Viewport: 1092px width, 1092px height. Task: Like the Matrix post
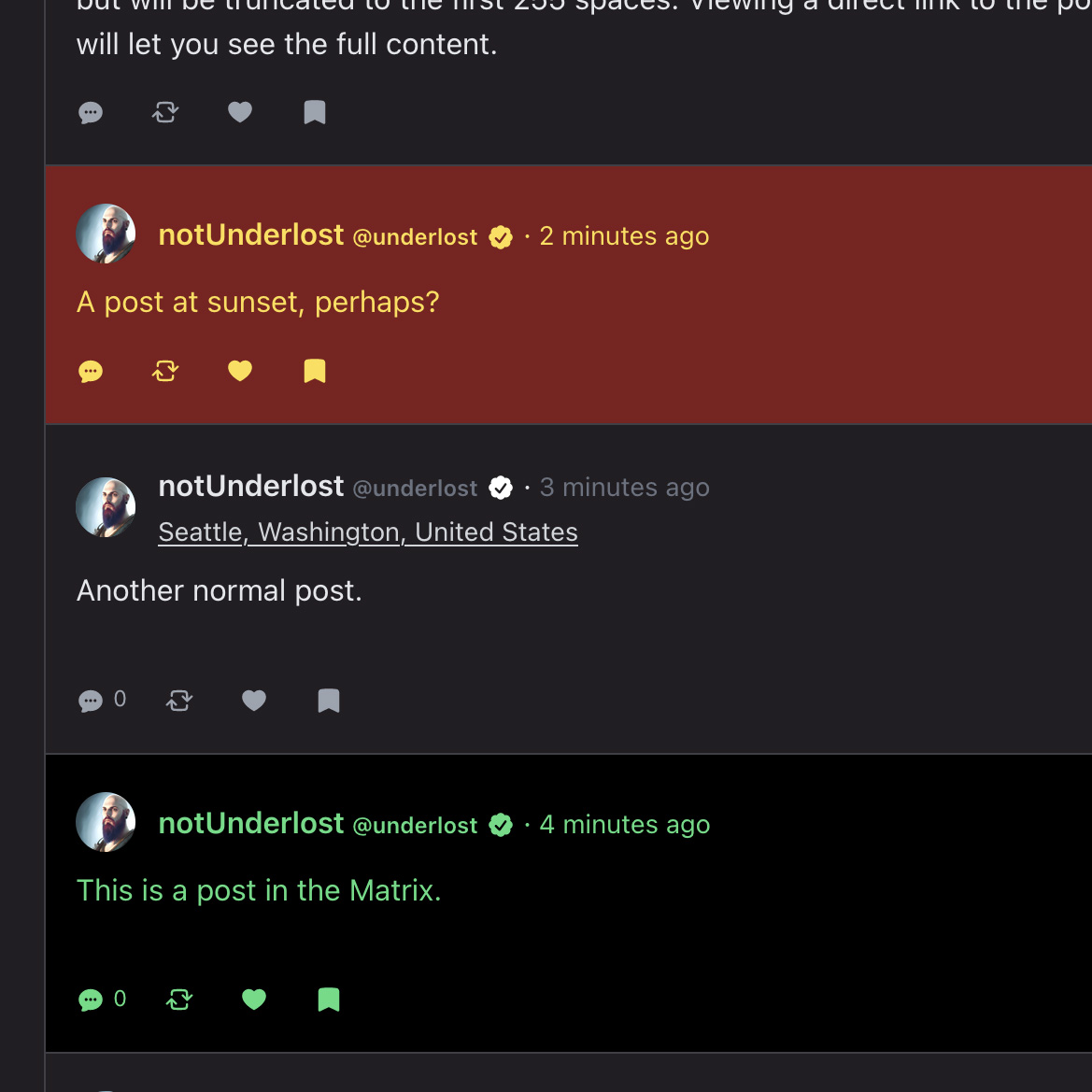pyautogui.click(x=254, y=1000)
